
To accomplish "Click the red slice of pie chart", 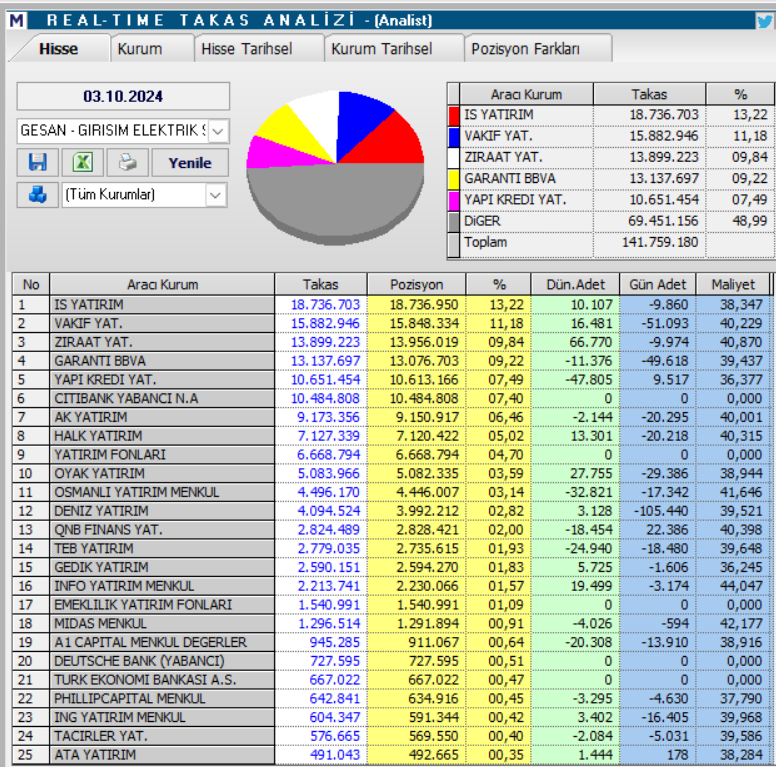I will (x=393, y=145).
